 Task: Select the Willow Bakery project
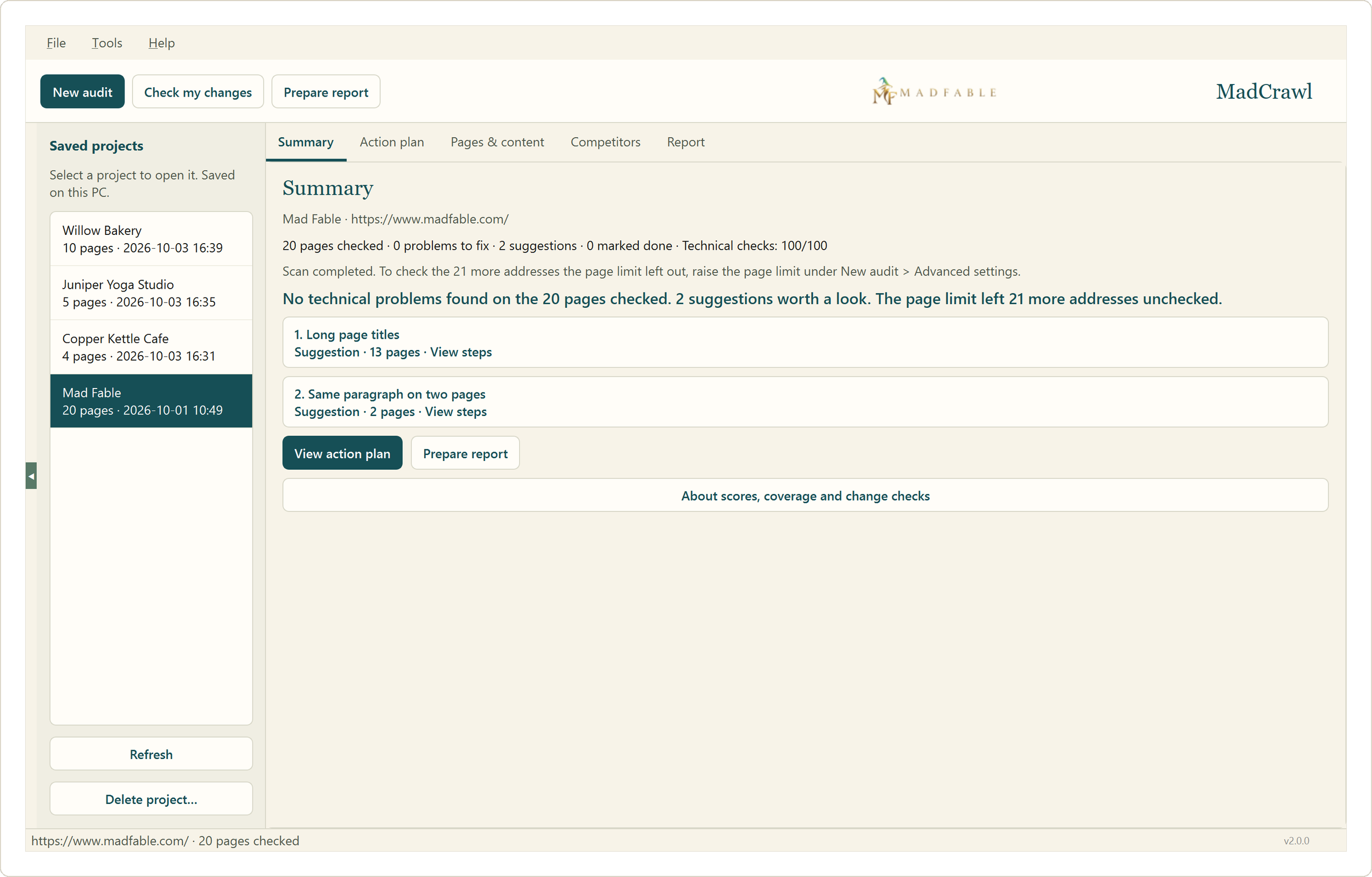[x=151, y=239]
